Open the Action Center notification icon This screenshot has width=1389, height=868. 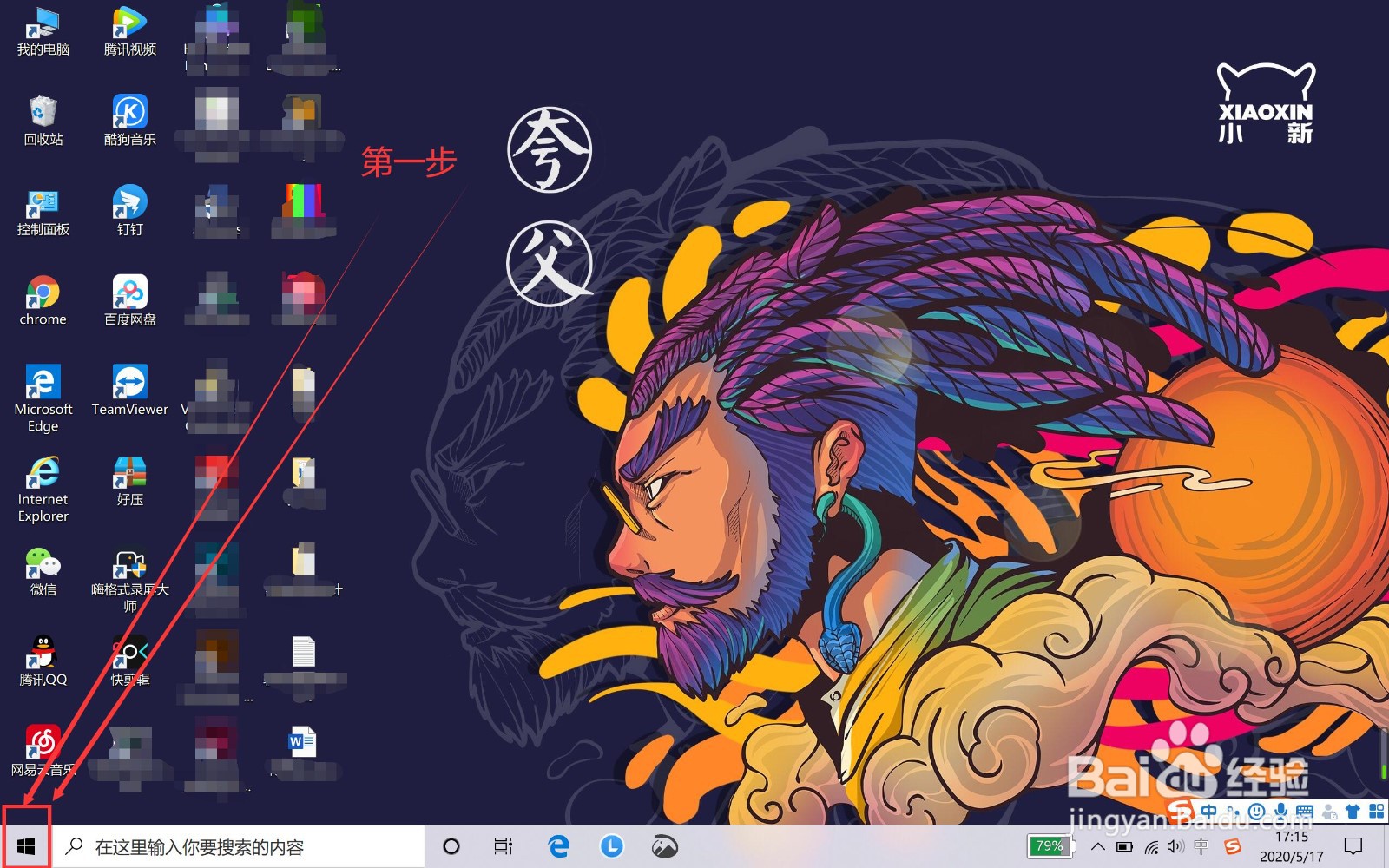(x=1353, y=846)
